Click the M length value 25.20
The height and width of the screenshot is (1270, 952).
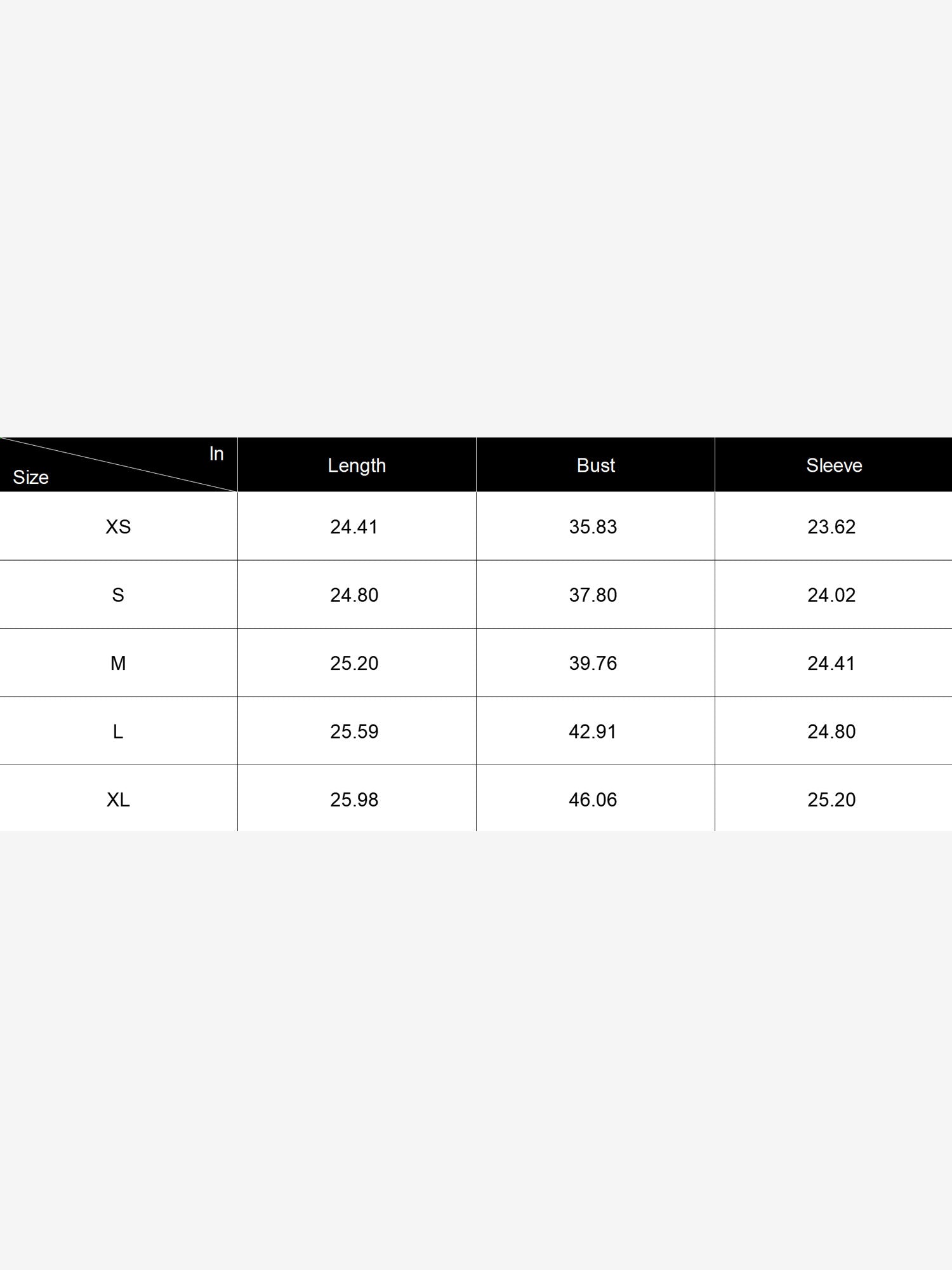click(354, 664)
